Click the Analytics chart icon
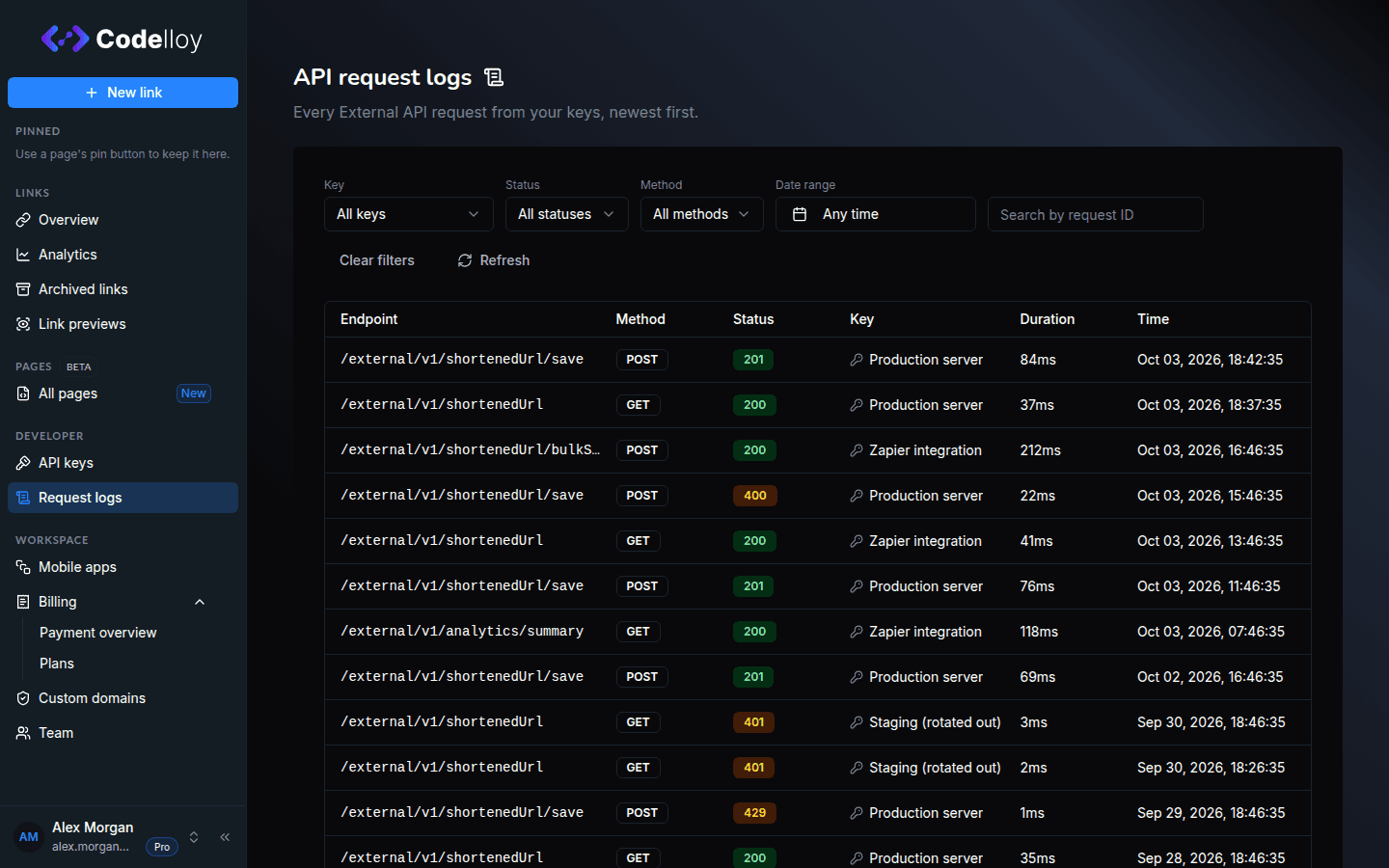 point(23,255)
